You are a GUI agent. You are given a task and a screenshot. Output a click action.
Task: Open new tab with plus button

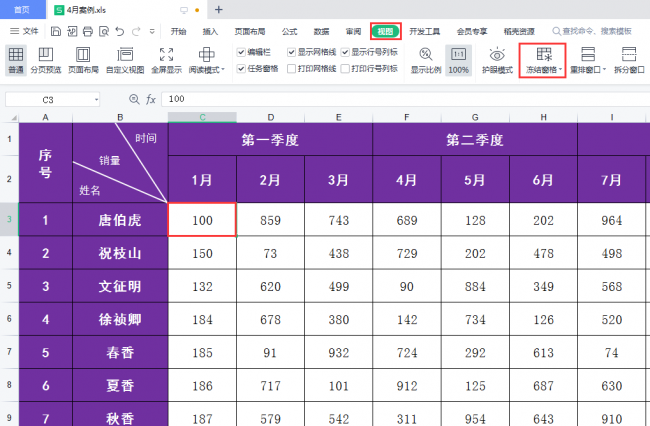218,10
